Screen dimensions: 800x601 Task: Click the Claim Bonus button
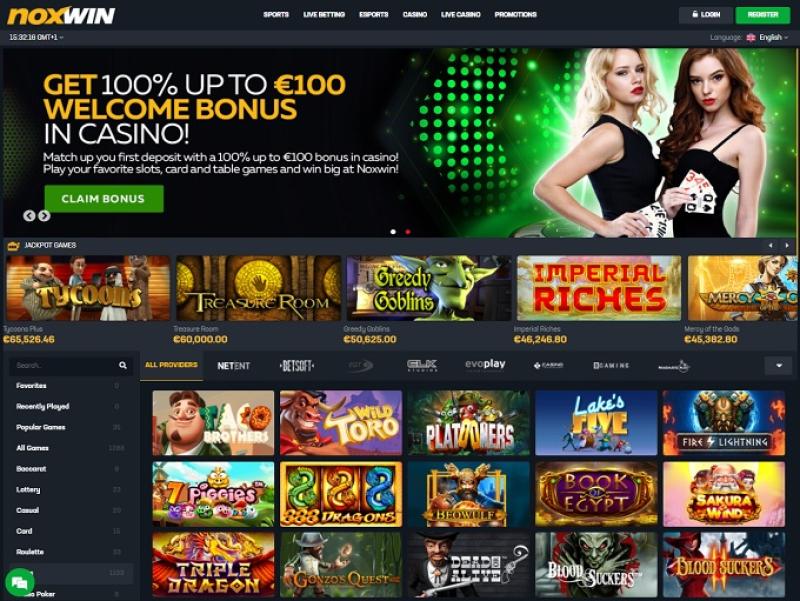pyautogui.click(x=104, y=198)
